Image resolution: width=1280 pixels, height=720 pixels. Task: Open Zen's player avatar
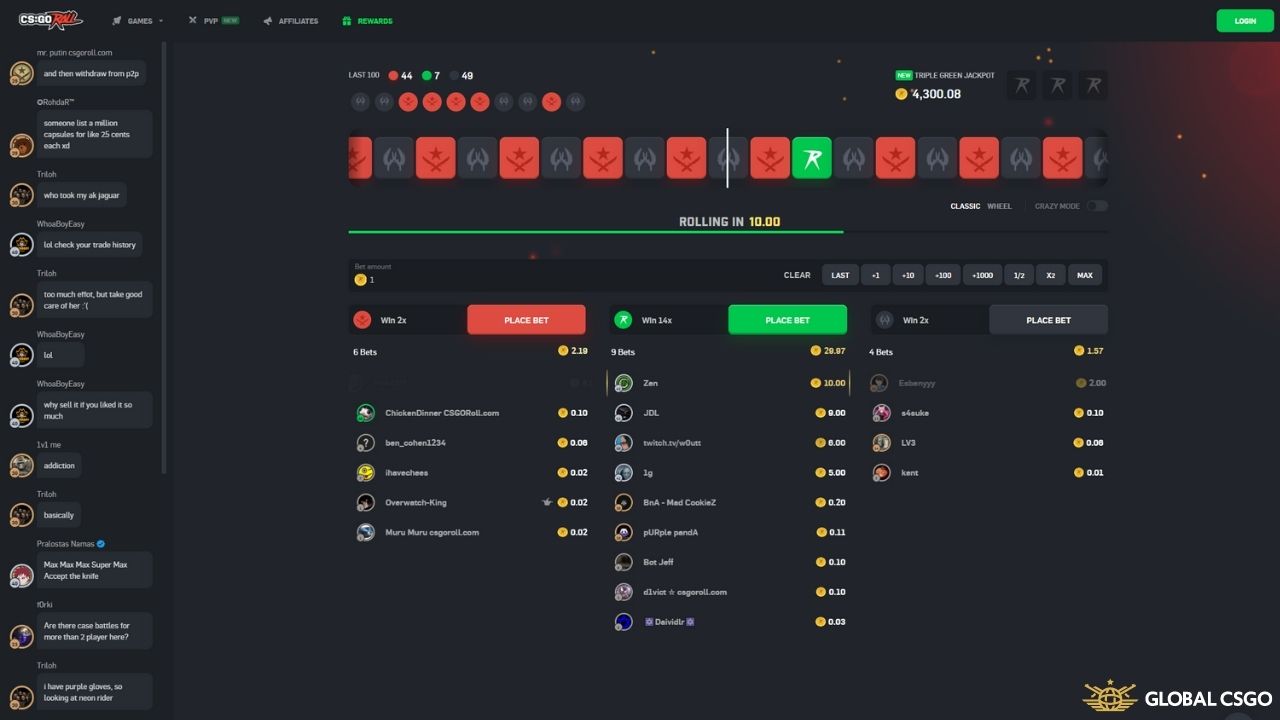pos(624,383)
